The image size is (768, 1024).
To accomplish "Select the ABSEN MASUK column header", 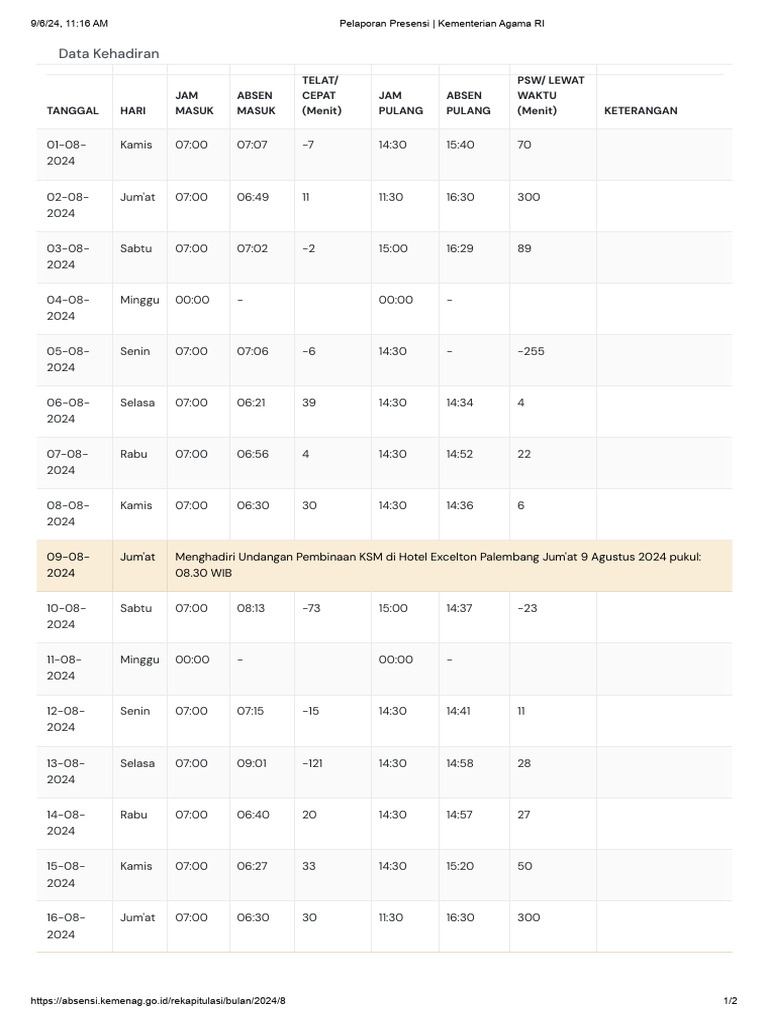I will [x=256, y=103].
